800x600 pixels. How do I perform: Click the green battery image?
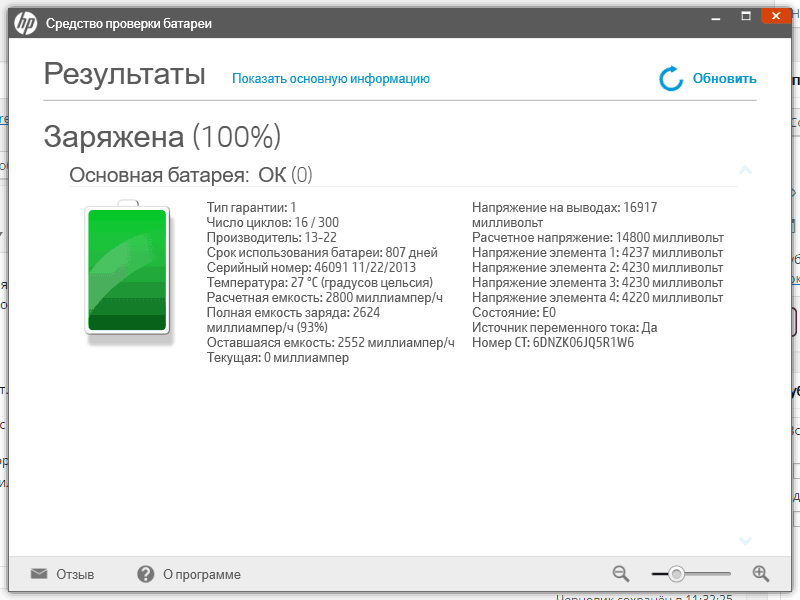coord(128,269)
